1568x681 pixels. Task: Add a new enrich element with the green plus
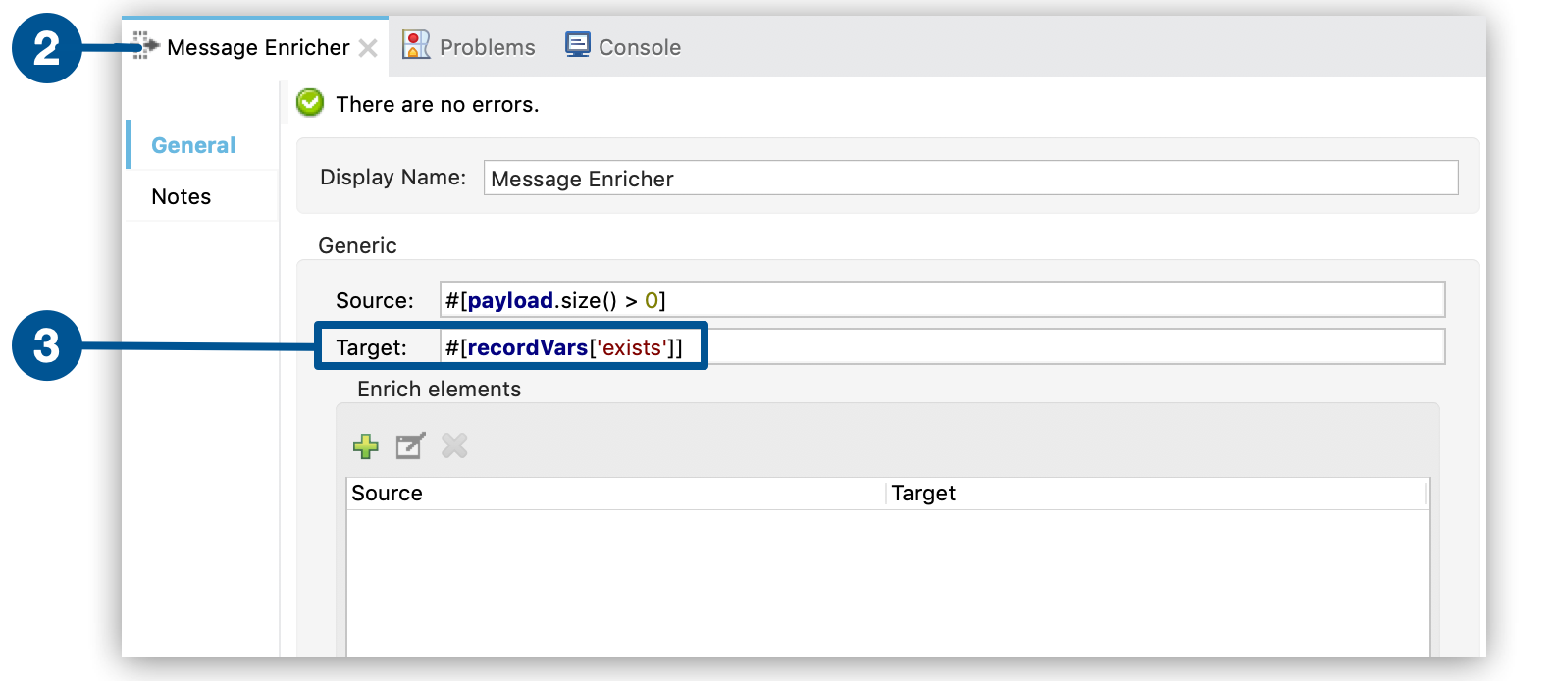point(366,446)
